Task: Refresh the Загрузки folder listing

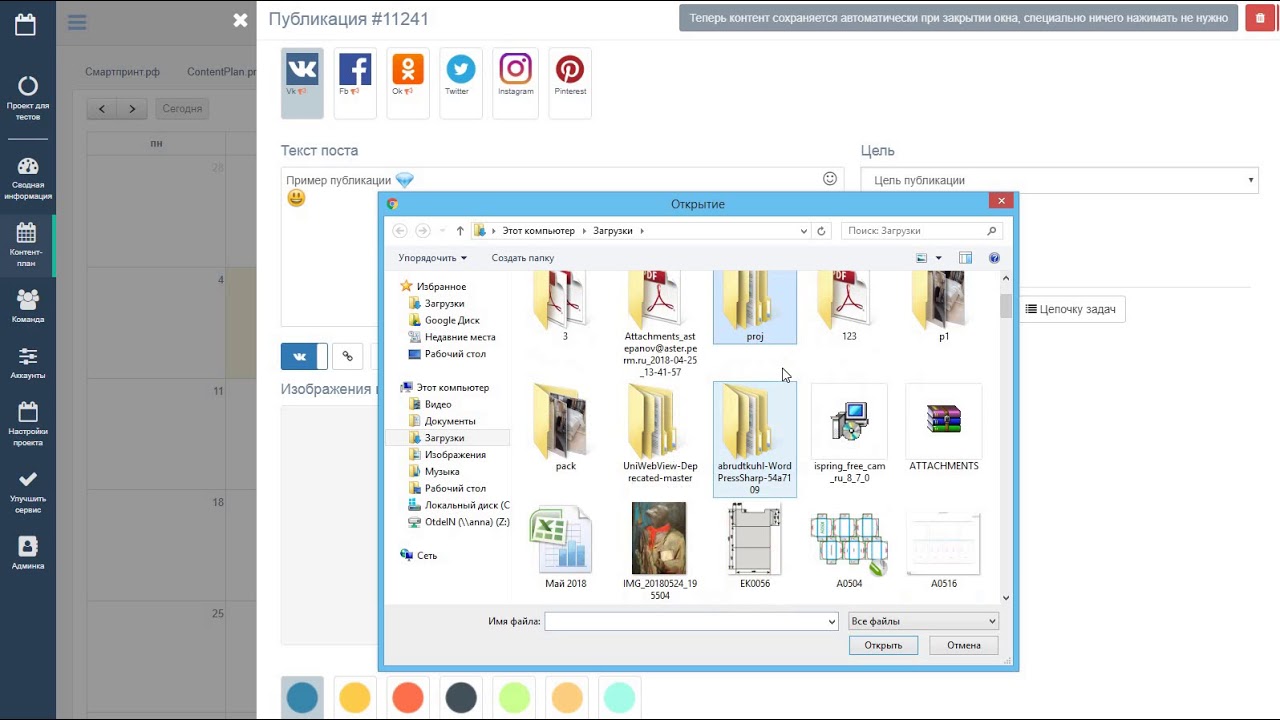Action: point(821,231)
